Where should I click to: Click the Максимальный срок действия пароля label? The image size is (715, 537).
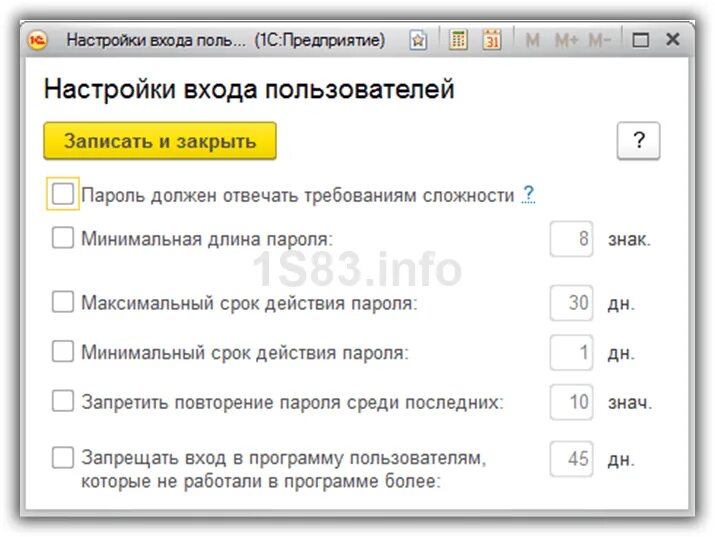point(249,303)
